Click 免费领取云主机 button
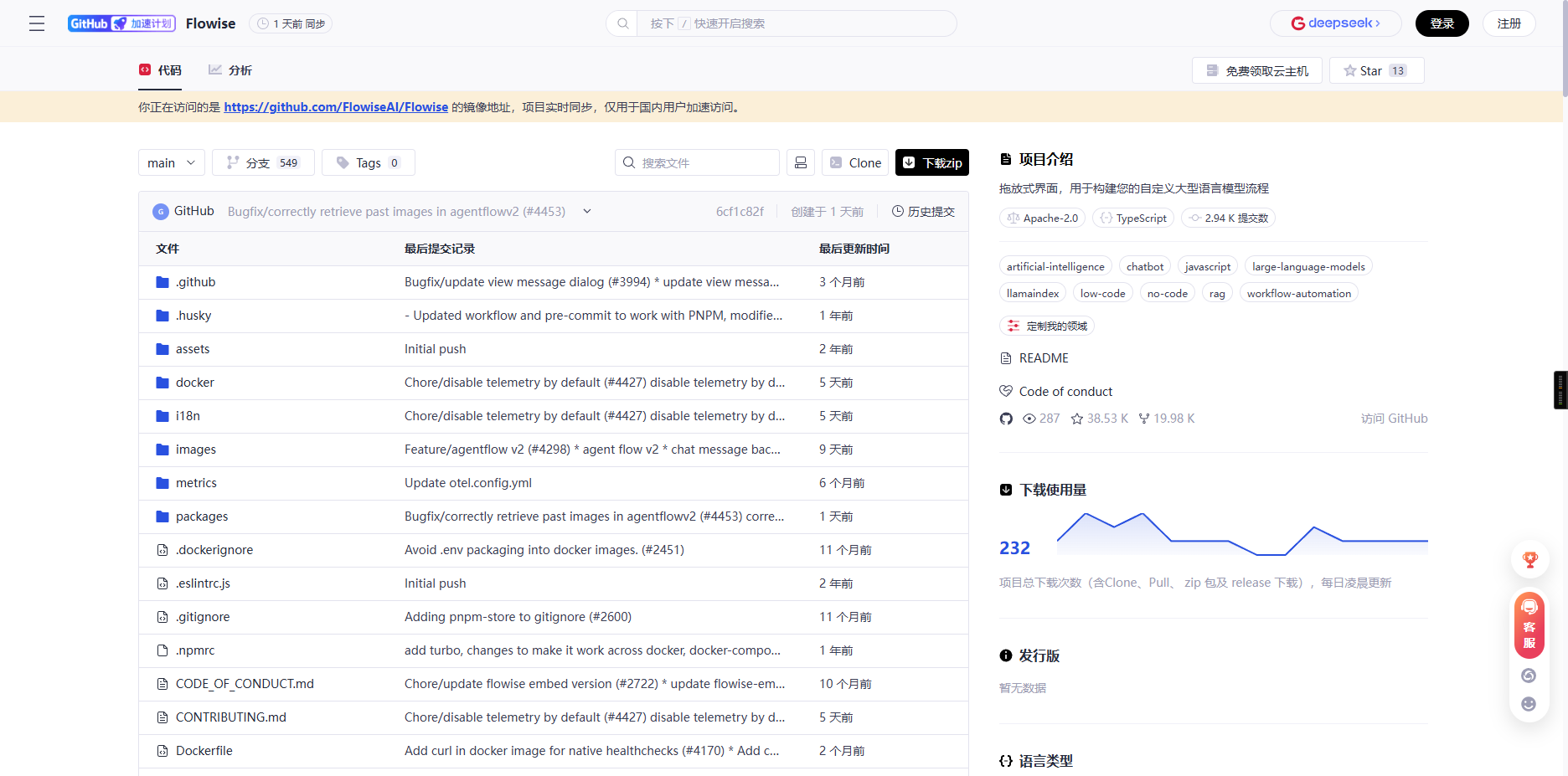The width and height of the screenshot is (1568, 776). tap(1256, 70)
